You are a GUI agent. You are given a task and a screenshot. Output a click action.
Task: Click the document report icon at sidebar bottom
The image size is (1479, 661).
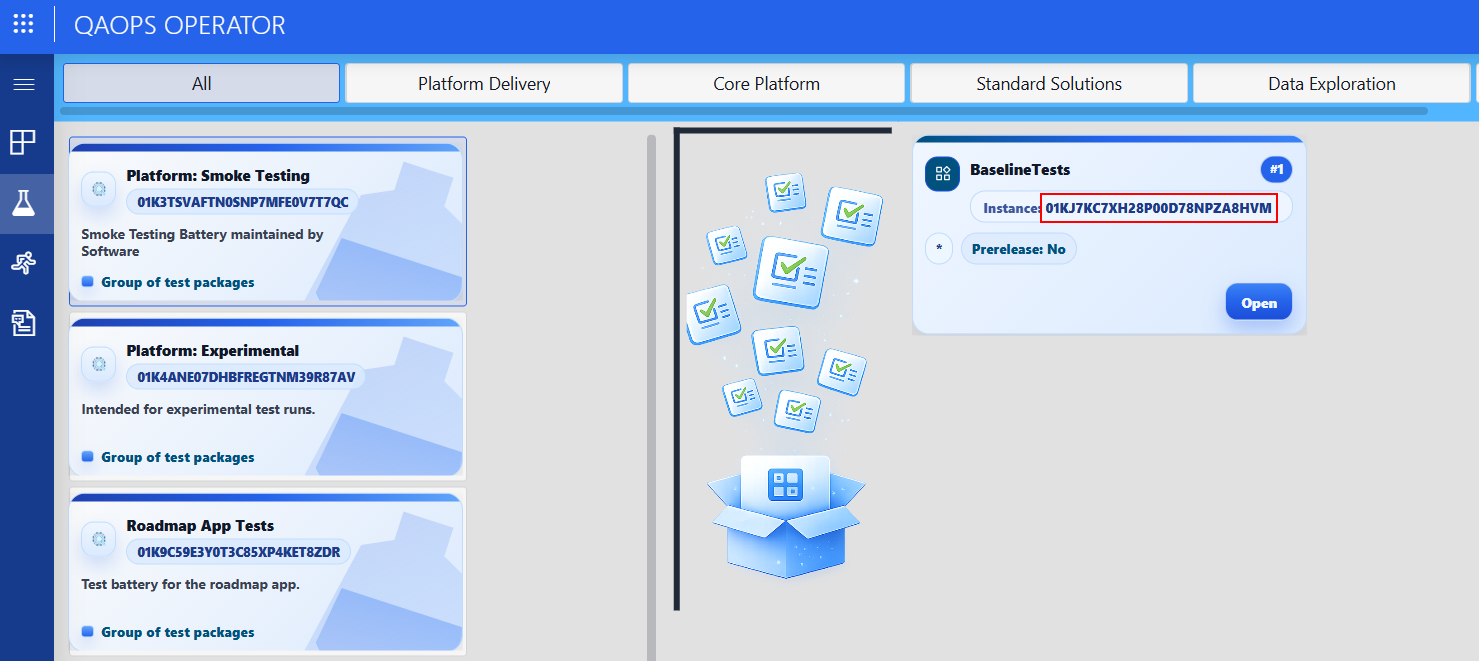pos(25,323)
